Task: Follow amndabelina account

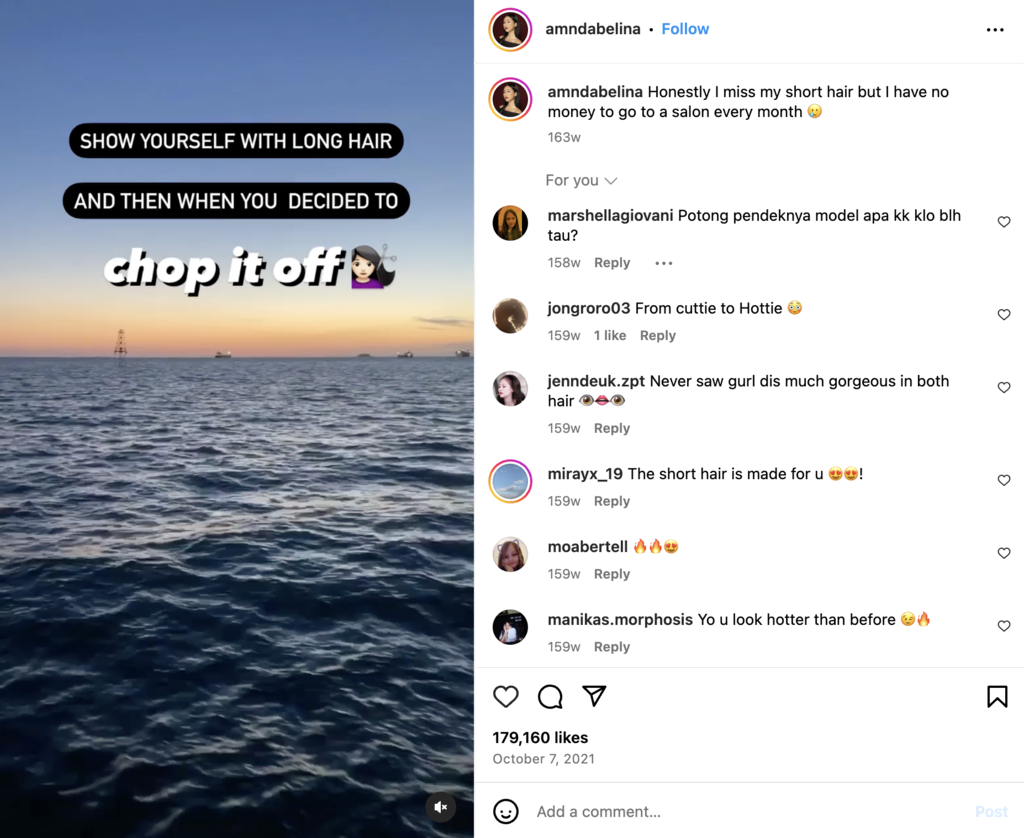Action: (685, 29)
